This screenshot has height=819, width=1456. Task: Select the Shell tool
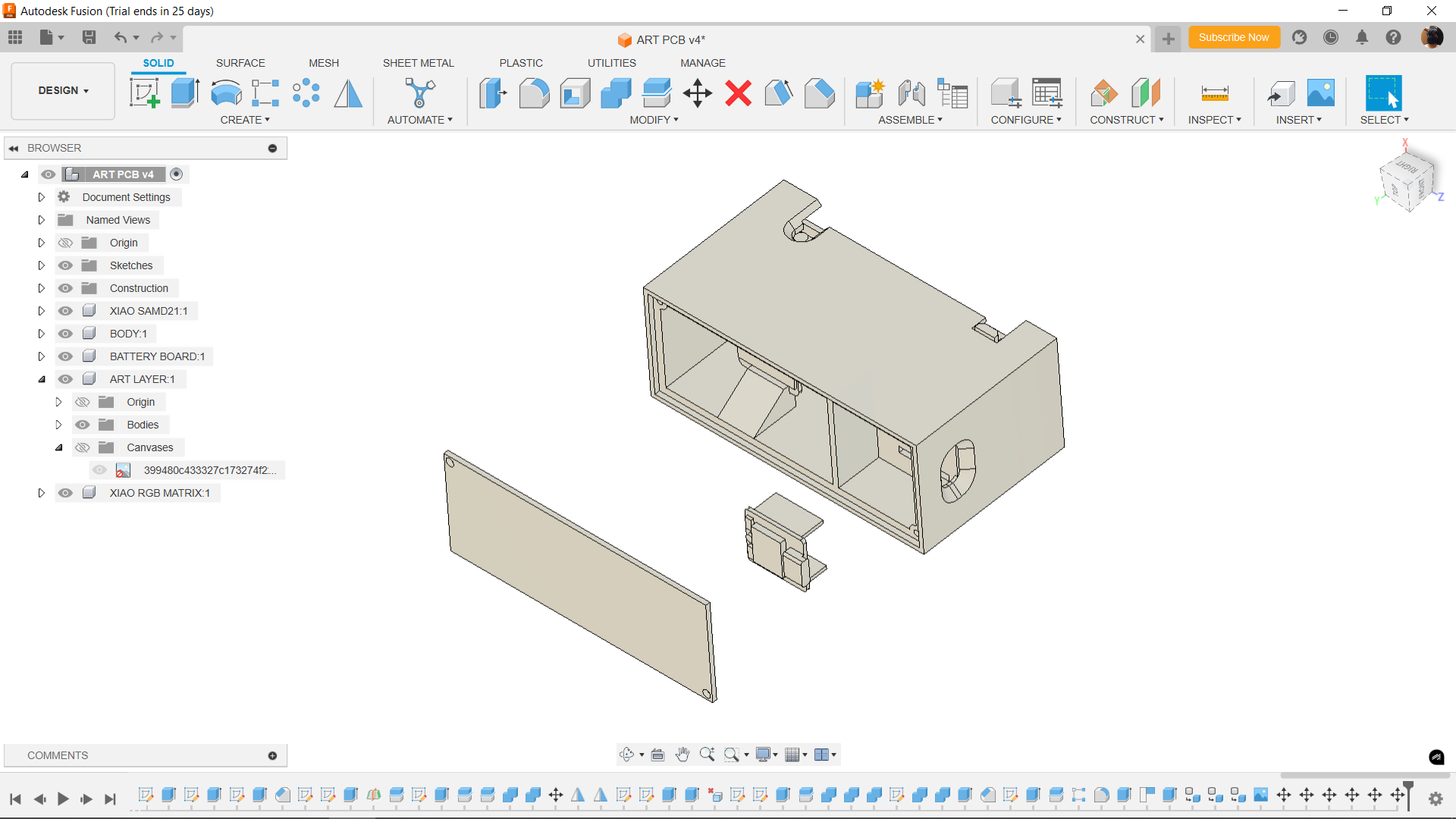coord(575,93)
